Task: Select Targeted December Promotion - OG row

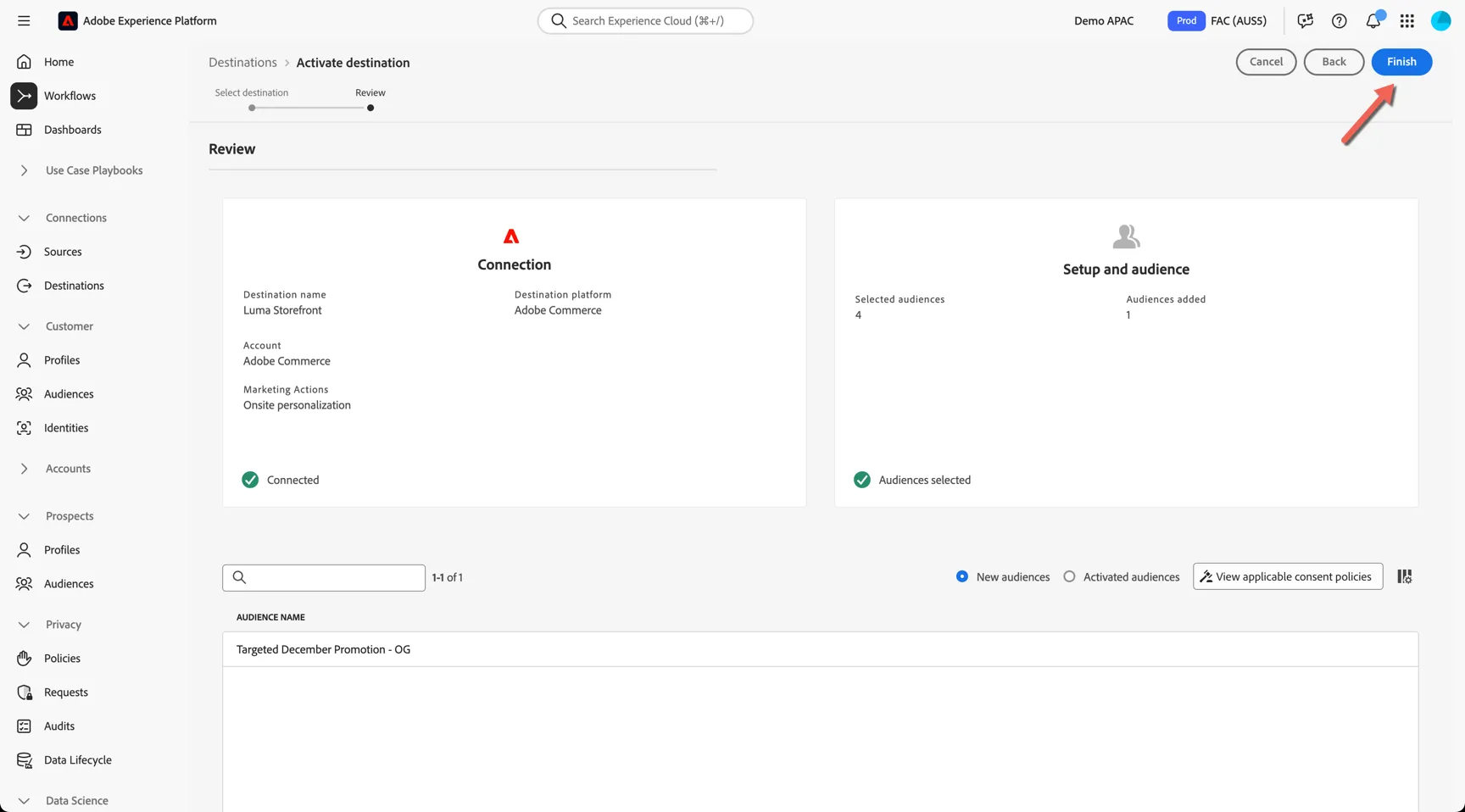Action: pos(820,649)
